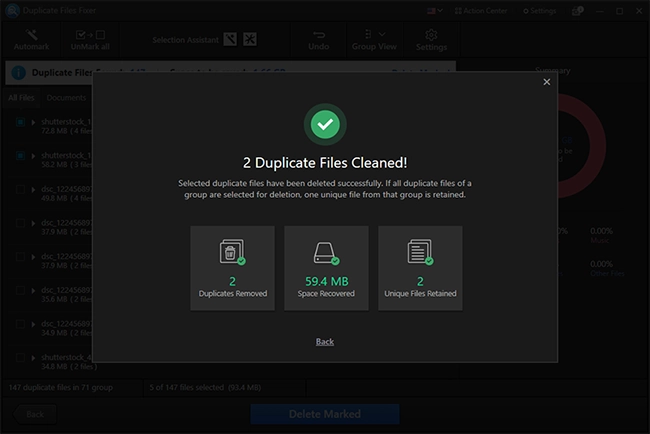Viewport: 650px width, 434px height.
Task: Switch to the Documents tab
Action: click(x=66, y=98)
